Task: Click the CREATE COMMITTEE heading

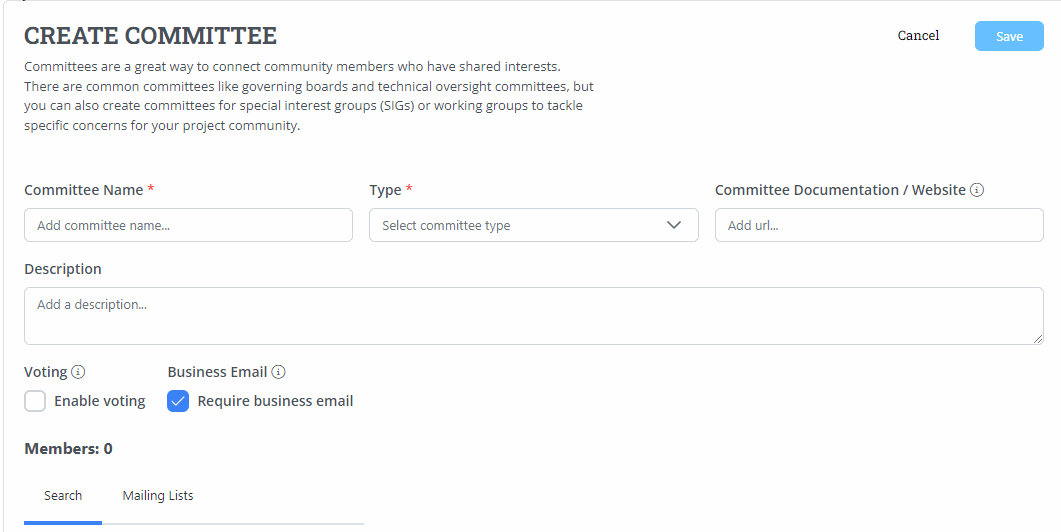Action: pos(150,36)
